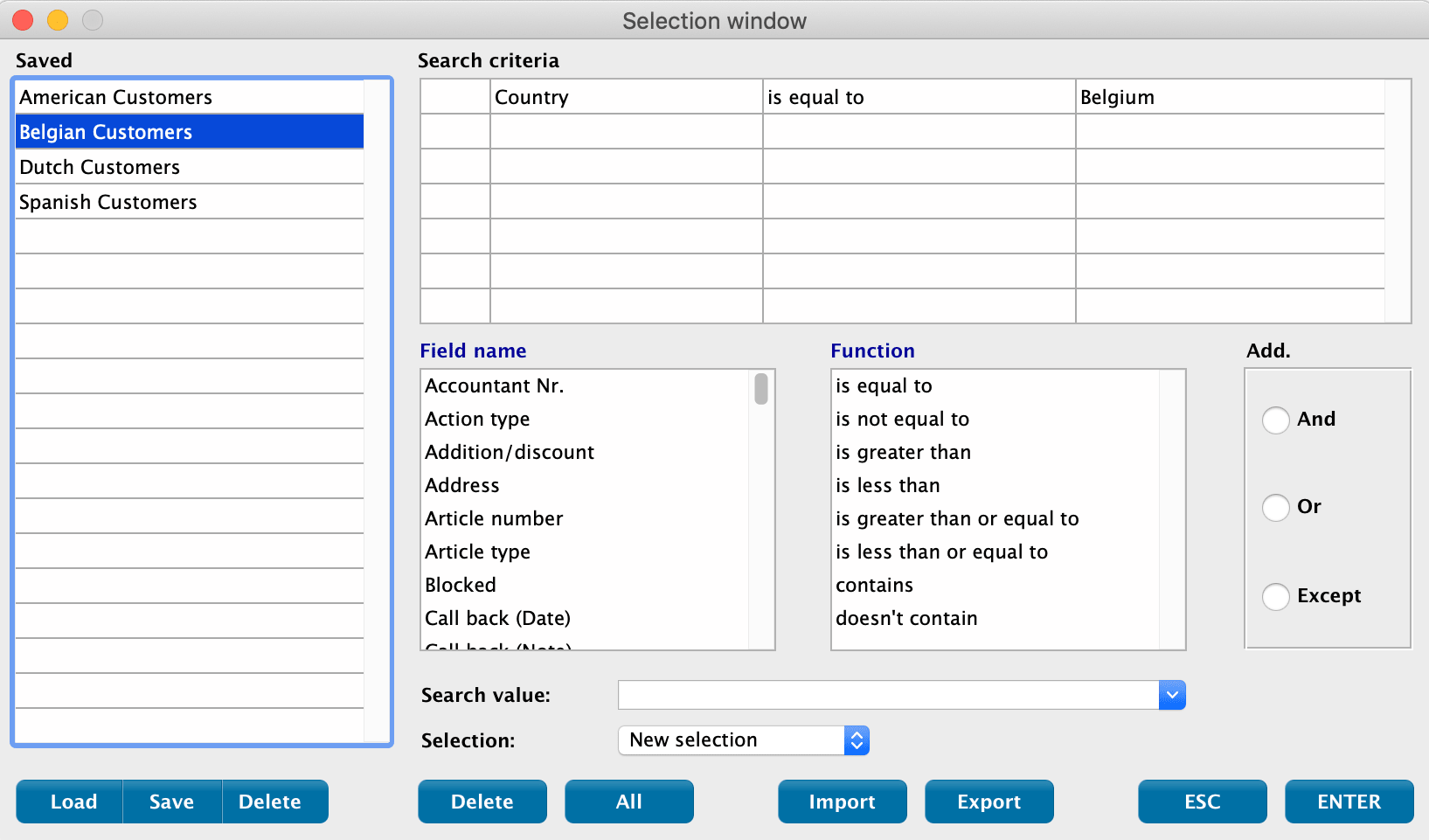The image size is (1429, 840).
Task: Click the All button
Action: pos(629,802)
